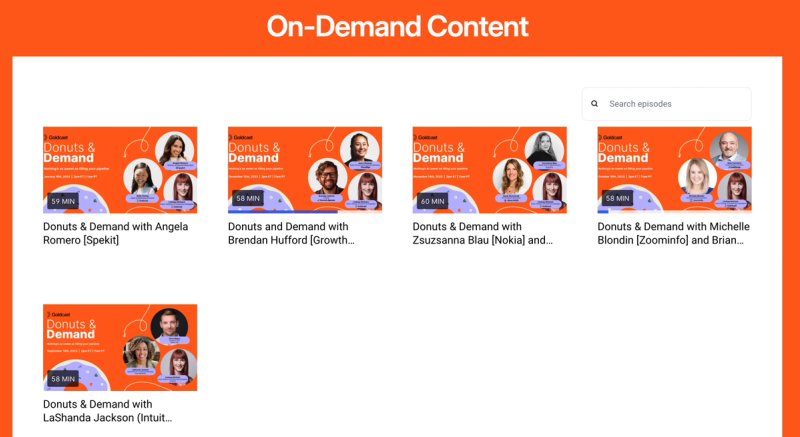This screenshot has height=437, width=800.
Task: Open the Brendan Hufford episode thumbnail
Action: (x=305, y=170)
